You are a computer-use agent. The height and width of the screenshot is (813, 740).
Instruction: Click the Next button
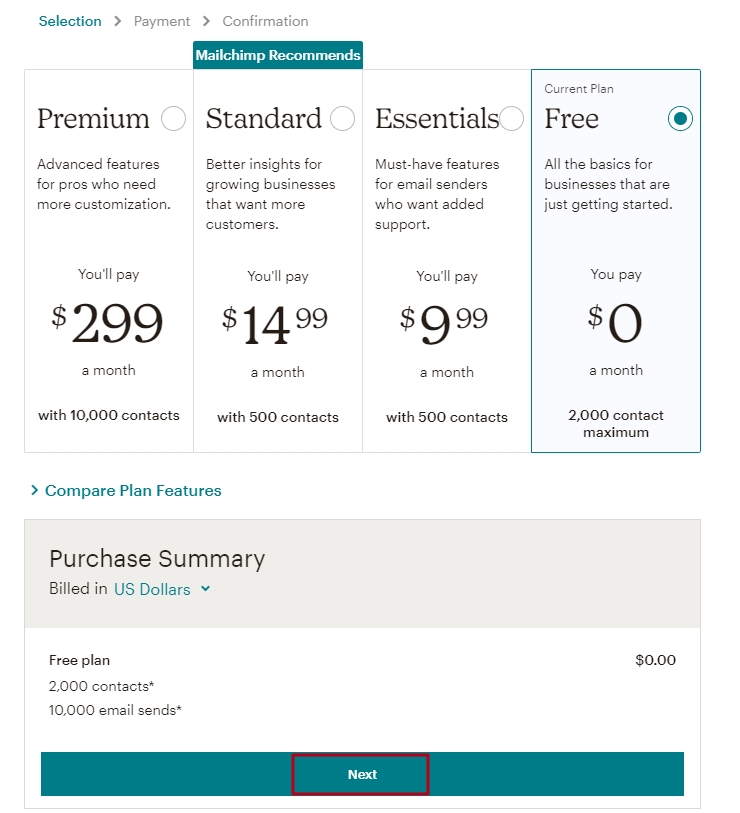pos(362,774)
